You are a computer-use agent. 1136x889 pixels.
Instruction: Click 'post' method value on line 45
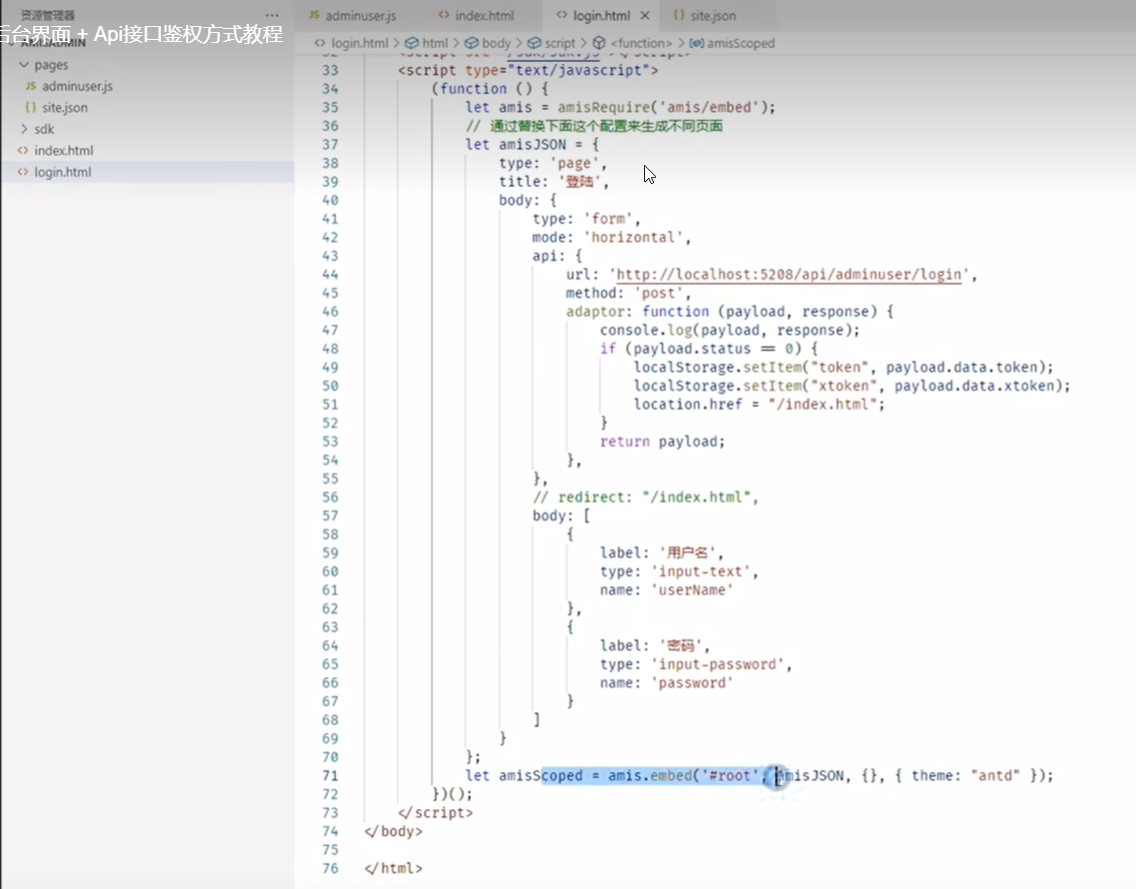pyautogui.click(x=658, y=293)
